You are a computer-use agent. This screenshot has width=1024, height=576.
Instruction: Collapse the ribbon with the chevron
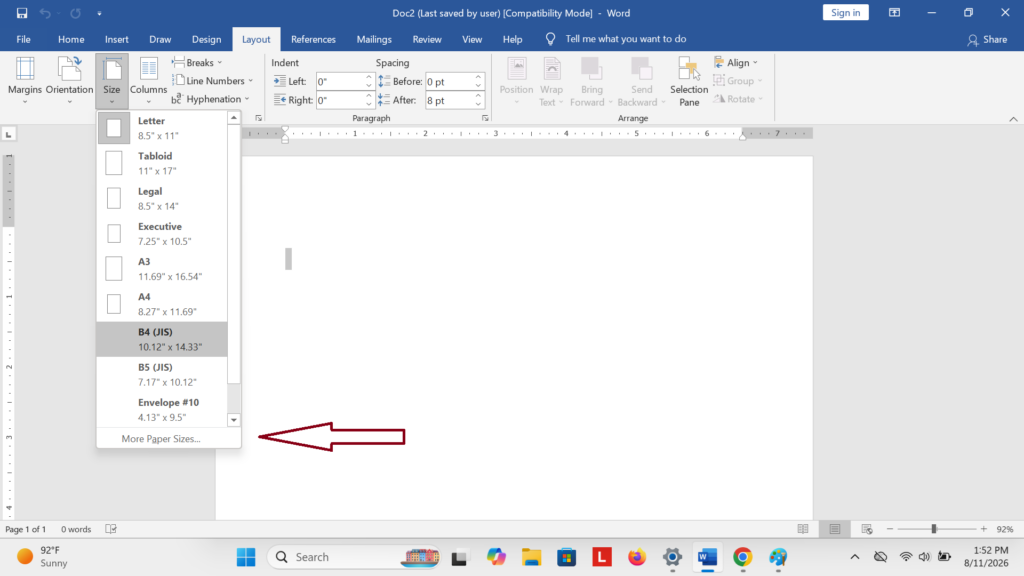pyautogui.click(x=1014, y=119)
